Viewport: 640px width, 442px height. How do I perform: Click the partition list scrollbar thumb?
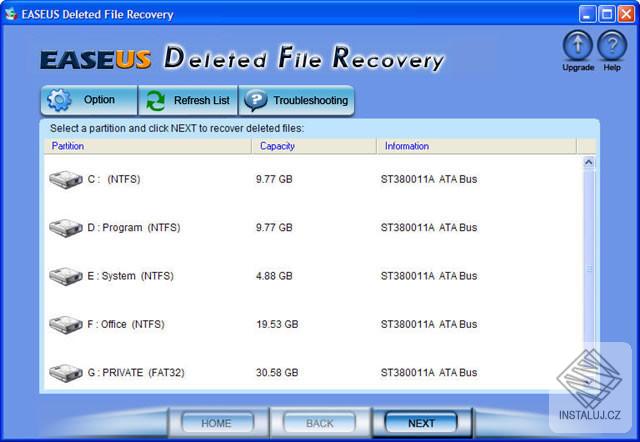click(589, 269)
